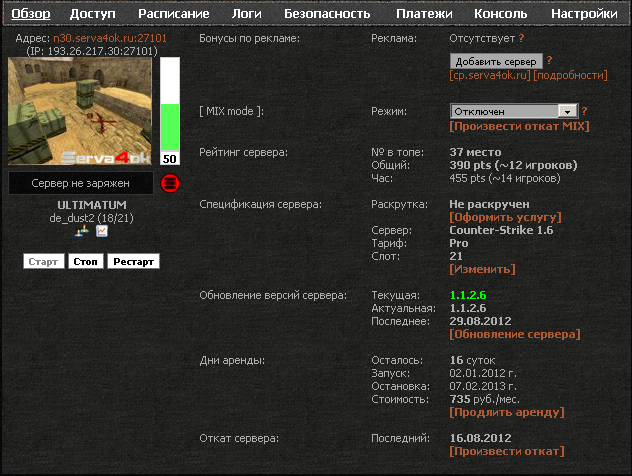Viewport: 632px width, 476px height.
Task: Click the 02.01.2012 г. launch date
Action: [483, 373]
